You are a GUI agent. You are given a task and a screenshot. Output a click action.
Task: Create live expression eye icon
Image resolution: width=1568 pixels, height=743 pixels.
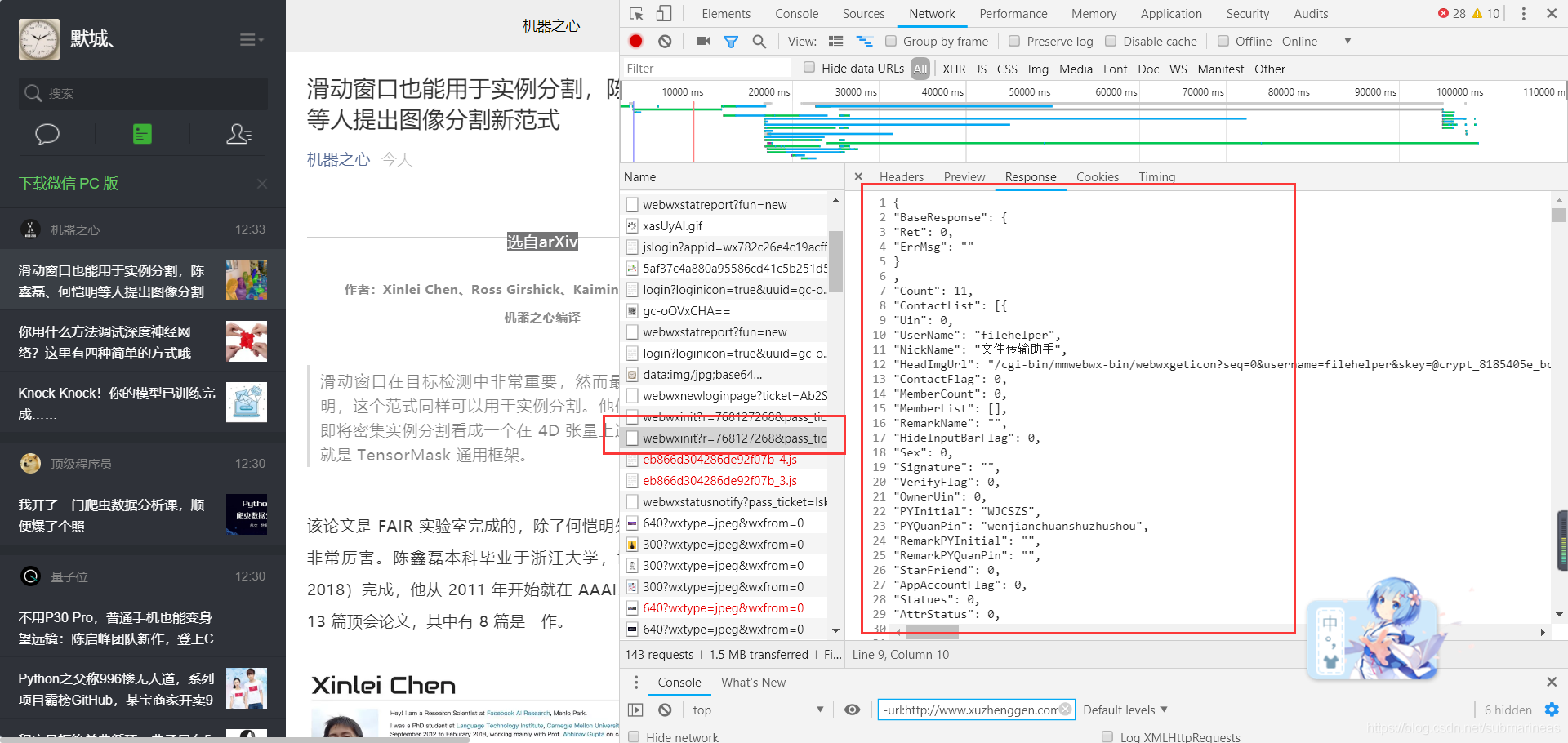point(853,710)
